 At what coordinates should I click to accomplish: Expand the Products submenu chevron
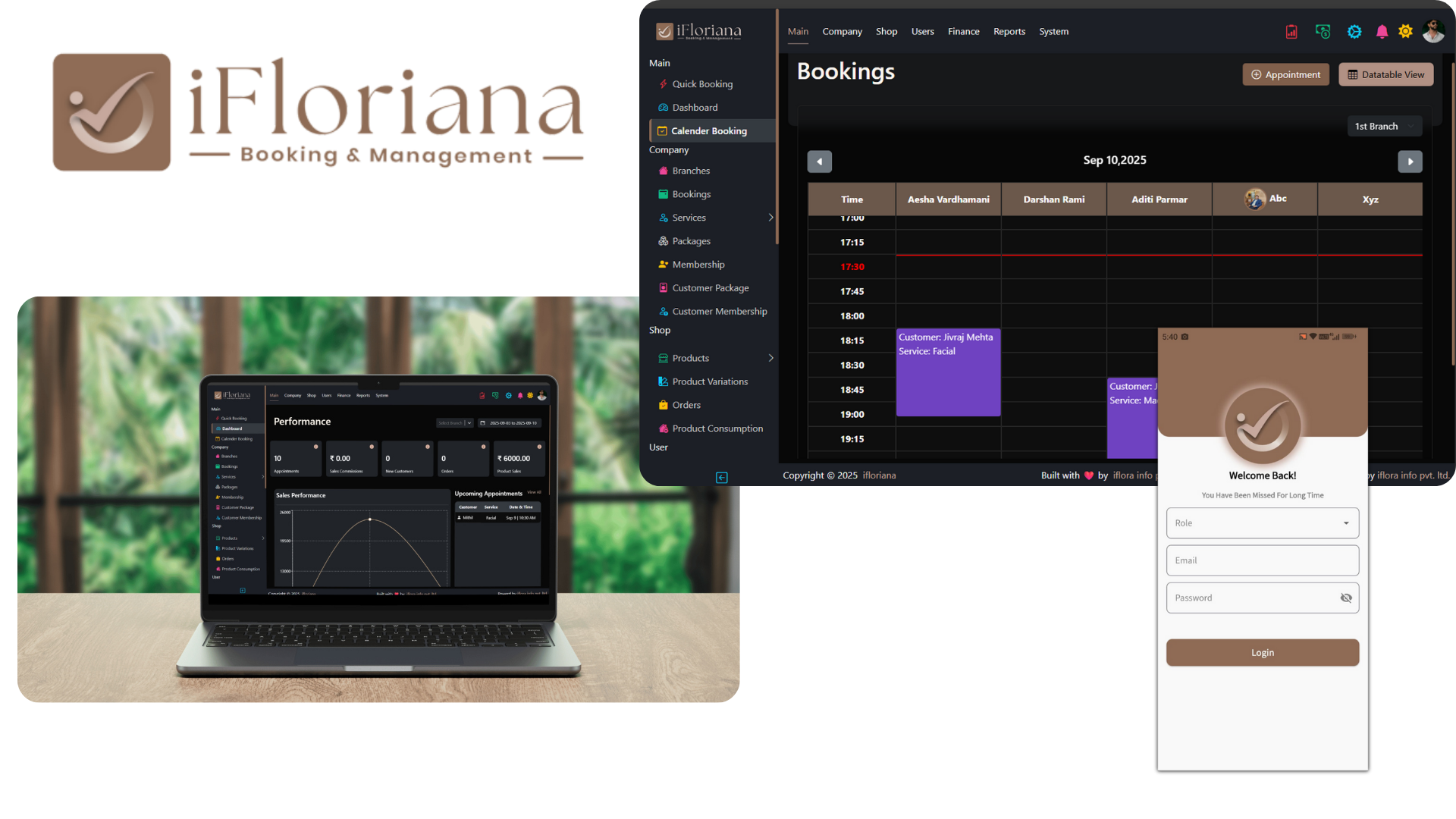point(771,358)
